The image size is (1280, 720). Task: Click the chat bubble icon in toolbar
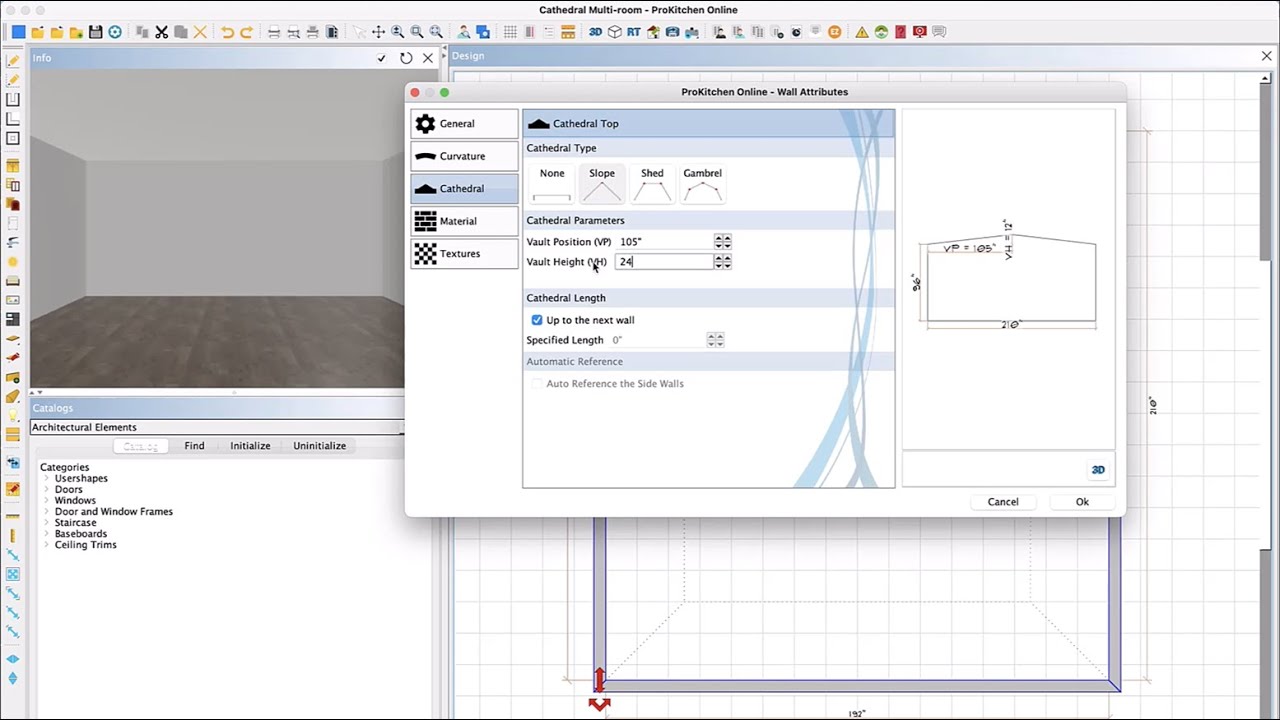coord(939,32)
